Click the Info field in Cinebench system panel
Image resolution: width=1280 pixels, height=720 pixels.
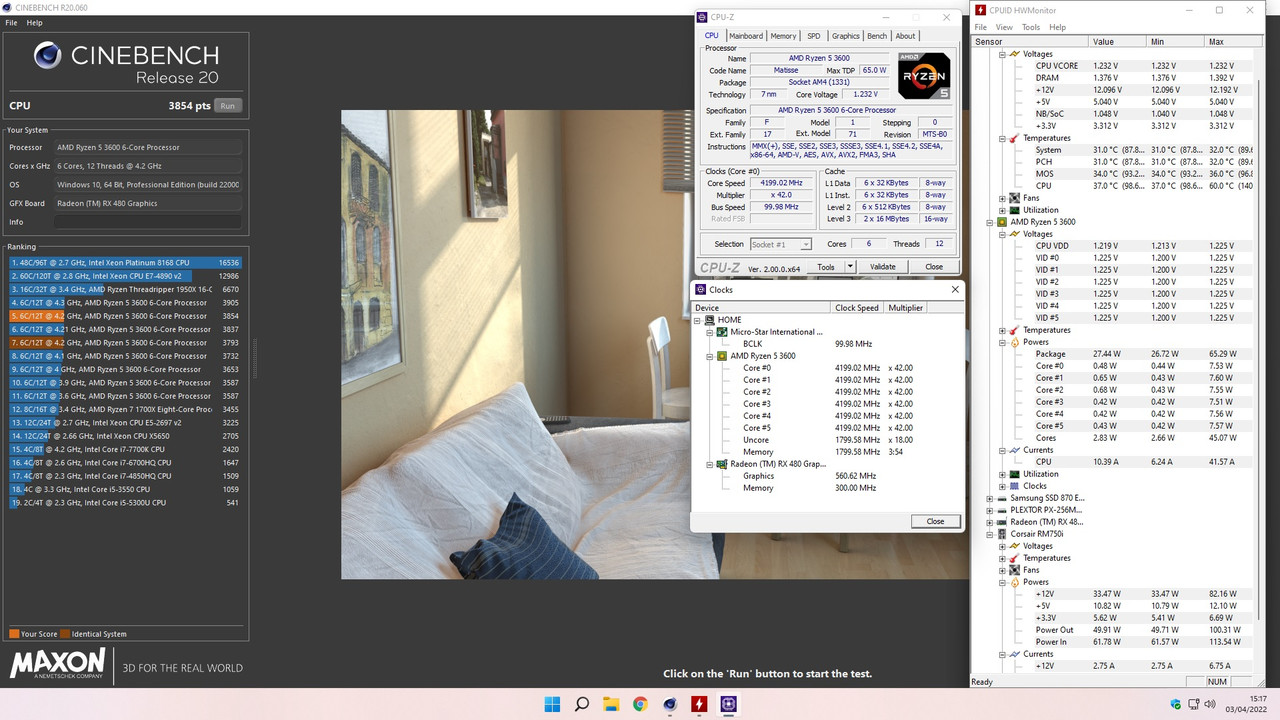[149, 222]
